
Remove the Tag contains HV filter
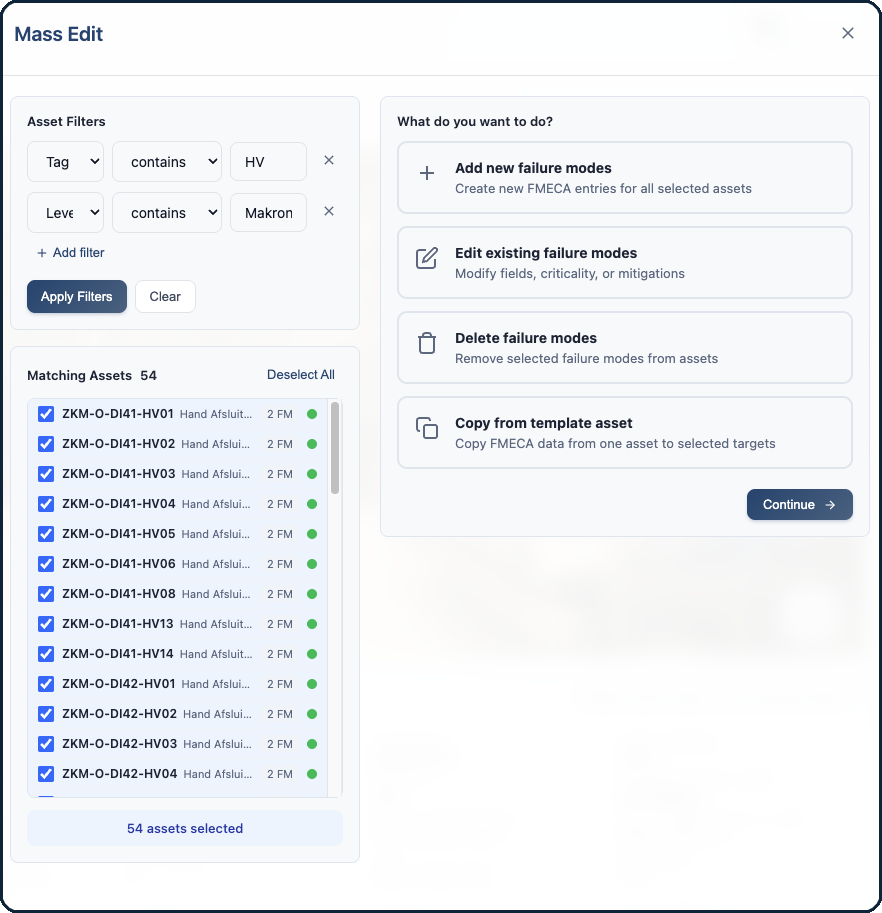tap(329, 160)
